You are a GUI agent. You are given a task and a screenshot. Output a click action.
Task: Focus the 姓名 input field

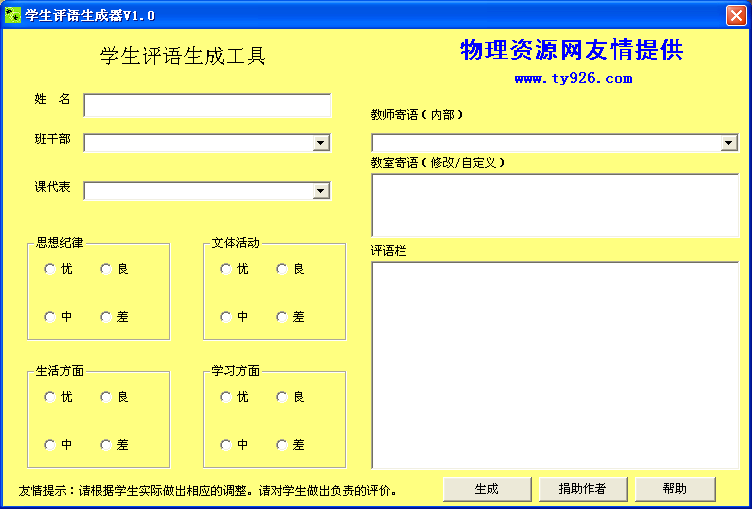pos(207,105)
